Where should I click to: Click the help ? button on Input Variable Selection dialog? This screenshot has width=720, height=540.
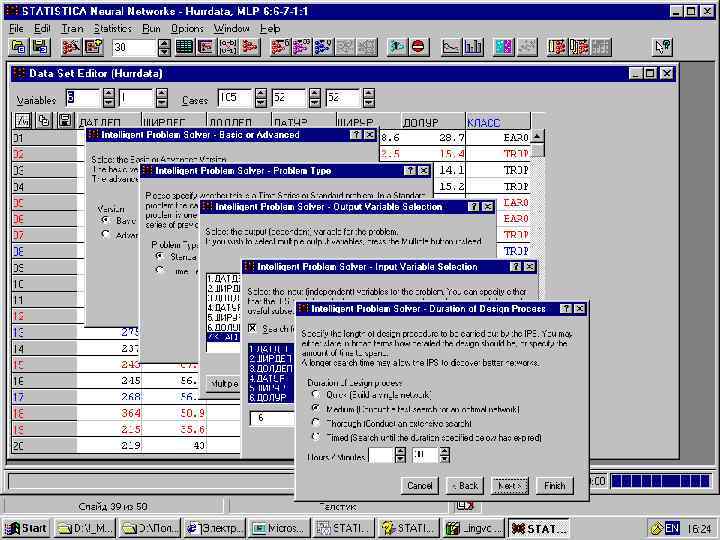(x=515, y=267)
